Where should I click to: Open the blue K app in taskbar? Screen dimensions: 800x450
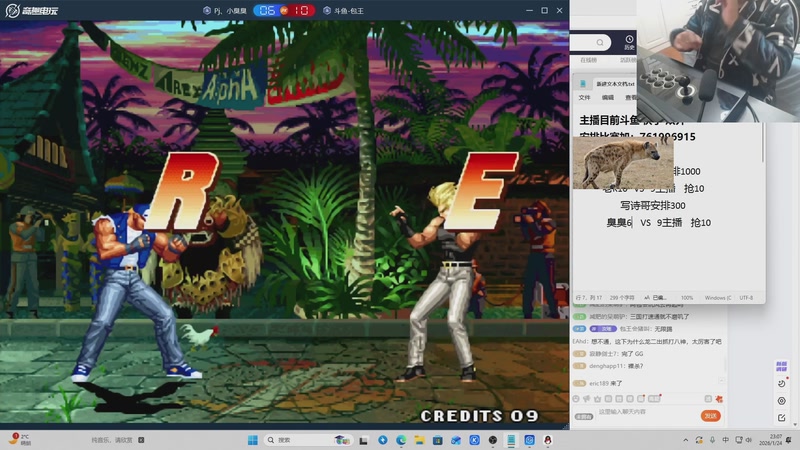(474, 440)
